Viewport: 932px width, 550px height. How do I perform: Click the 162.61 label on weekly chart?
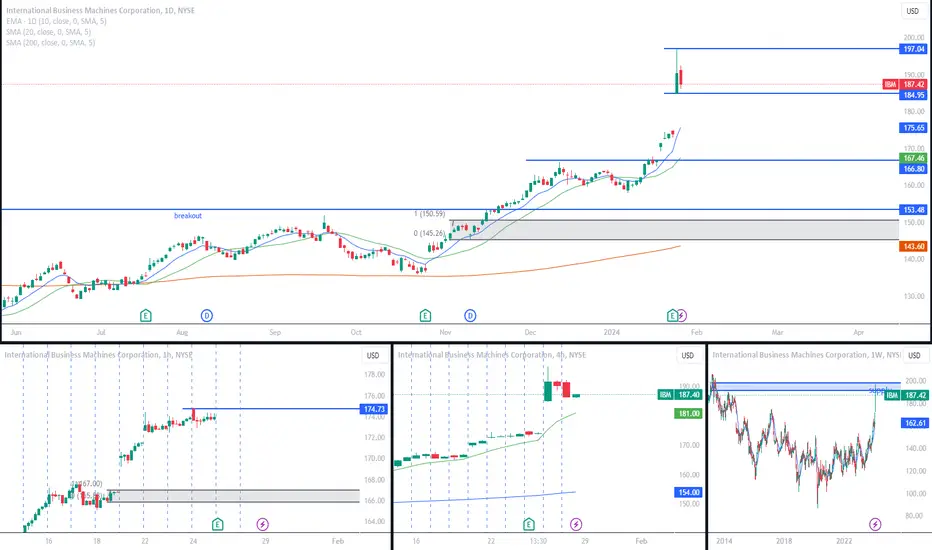tap(915, 423)
